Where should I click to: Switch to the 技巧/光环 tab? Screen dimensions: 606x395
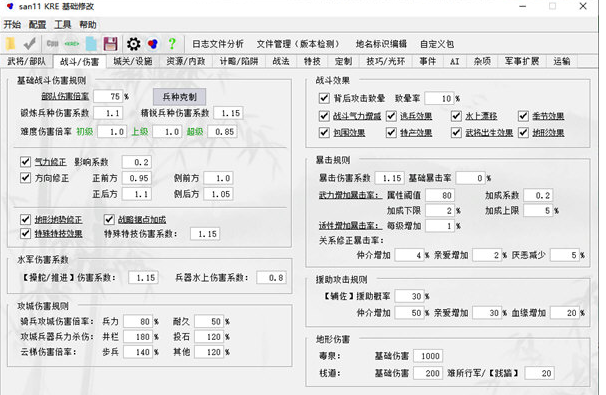[x=386, y=61]
